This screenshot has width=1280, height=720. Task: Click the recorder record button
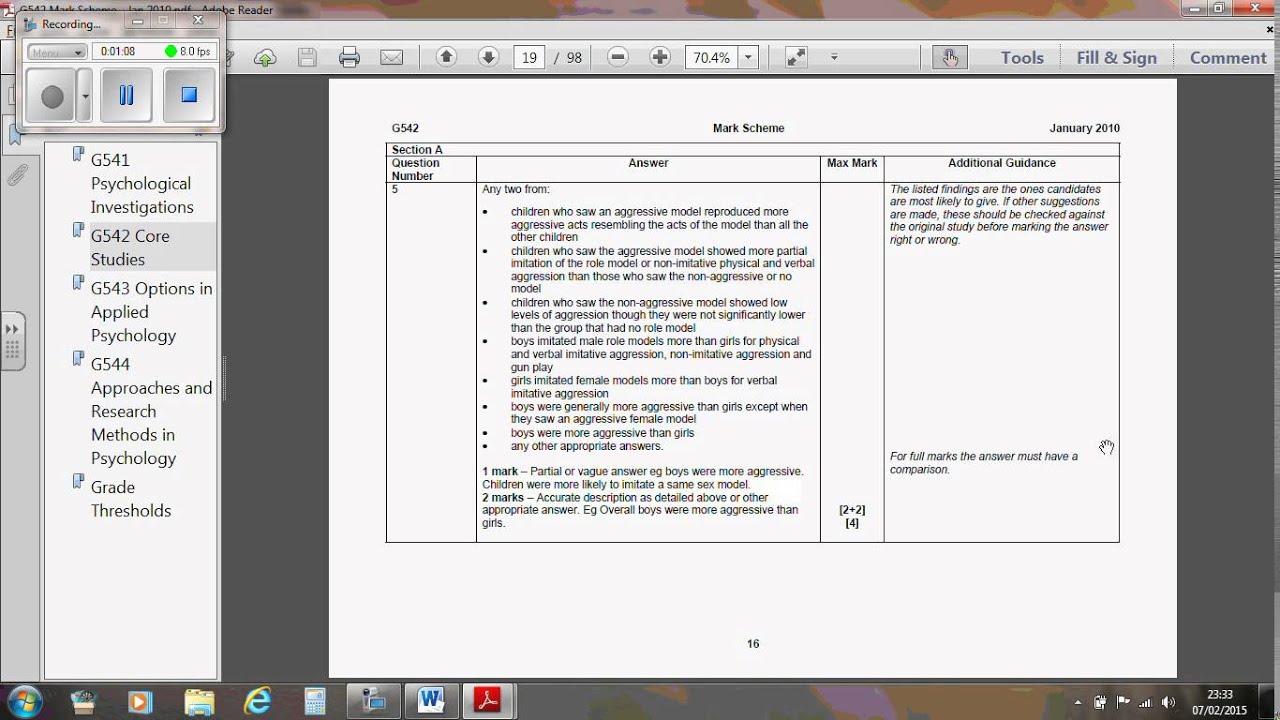(x=52, y=96)
